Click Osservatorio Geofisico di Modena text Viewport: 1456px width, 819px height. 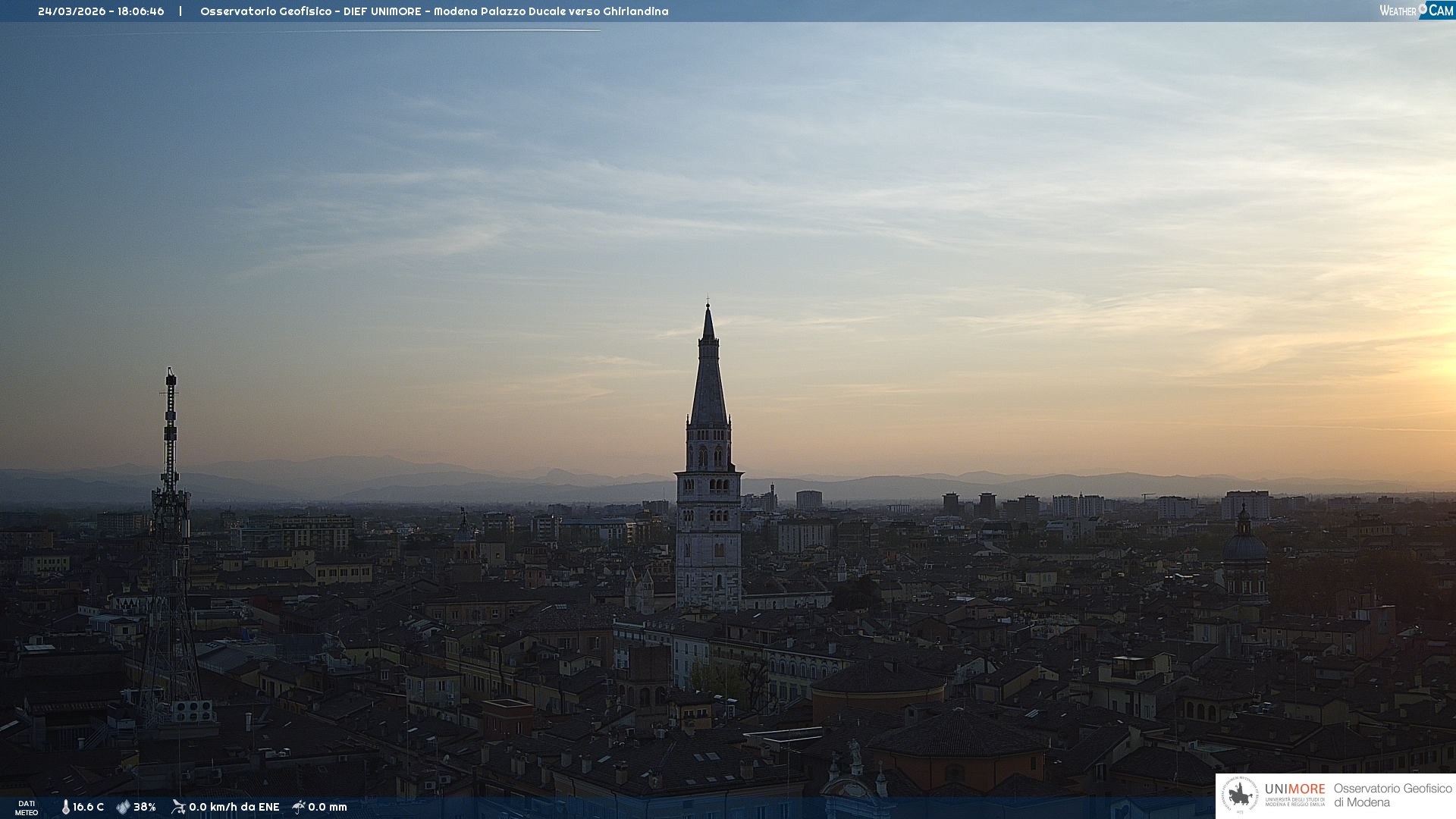coord(1392,795)
